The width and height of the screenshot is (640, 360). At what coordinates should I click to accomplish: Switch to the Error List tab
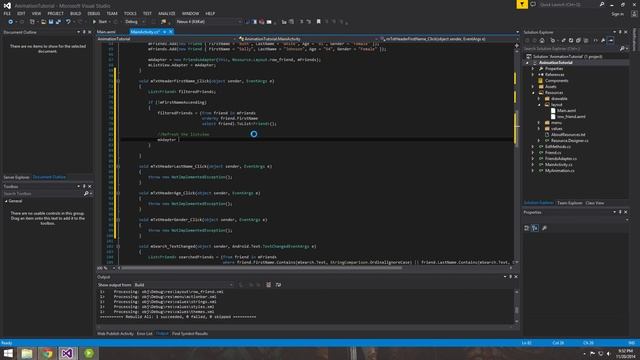click(144, 333)
